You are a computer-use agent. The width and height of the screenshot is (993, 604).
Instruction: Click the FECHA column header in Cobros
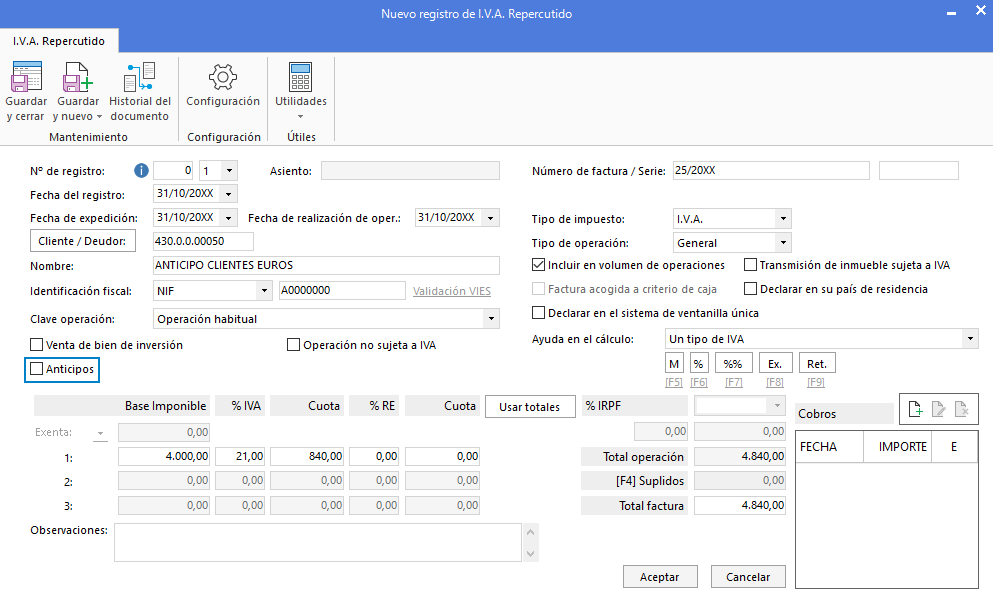(x=830, y=447)
